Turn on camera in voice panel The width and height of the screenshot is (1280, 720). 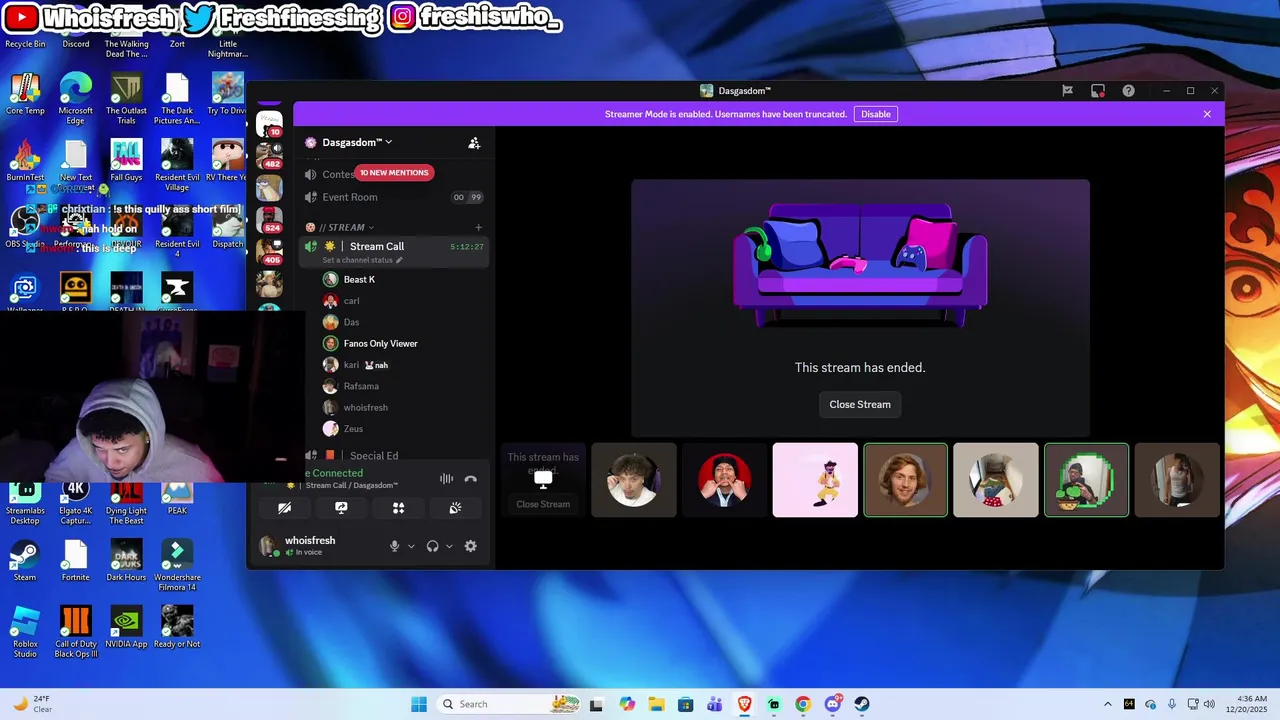coord(284,508)
